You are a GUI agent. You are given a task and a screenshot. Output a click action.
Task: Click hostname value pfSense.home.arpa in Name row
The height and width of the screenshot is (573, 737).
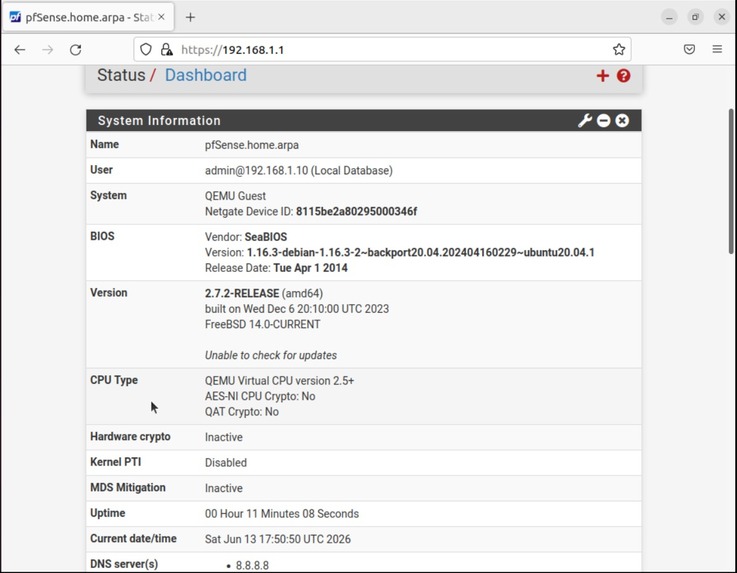(x=251, y=145)
